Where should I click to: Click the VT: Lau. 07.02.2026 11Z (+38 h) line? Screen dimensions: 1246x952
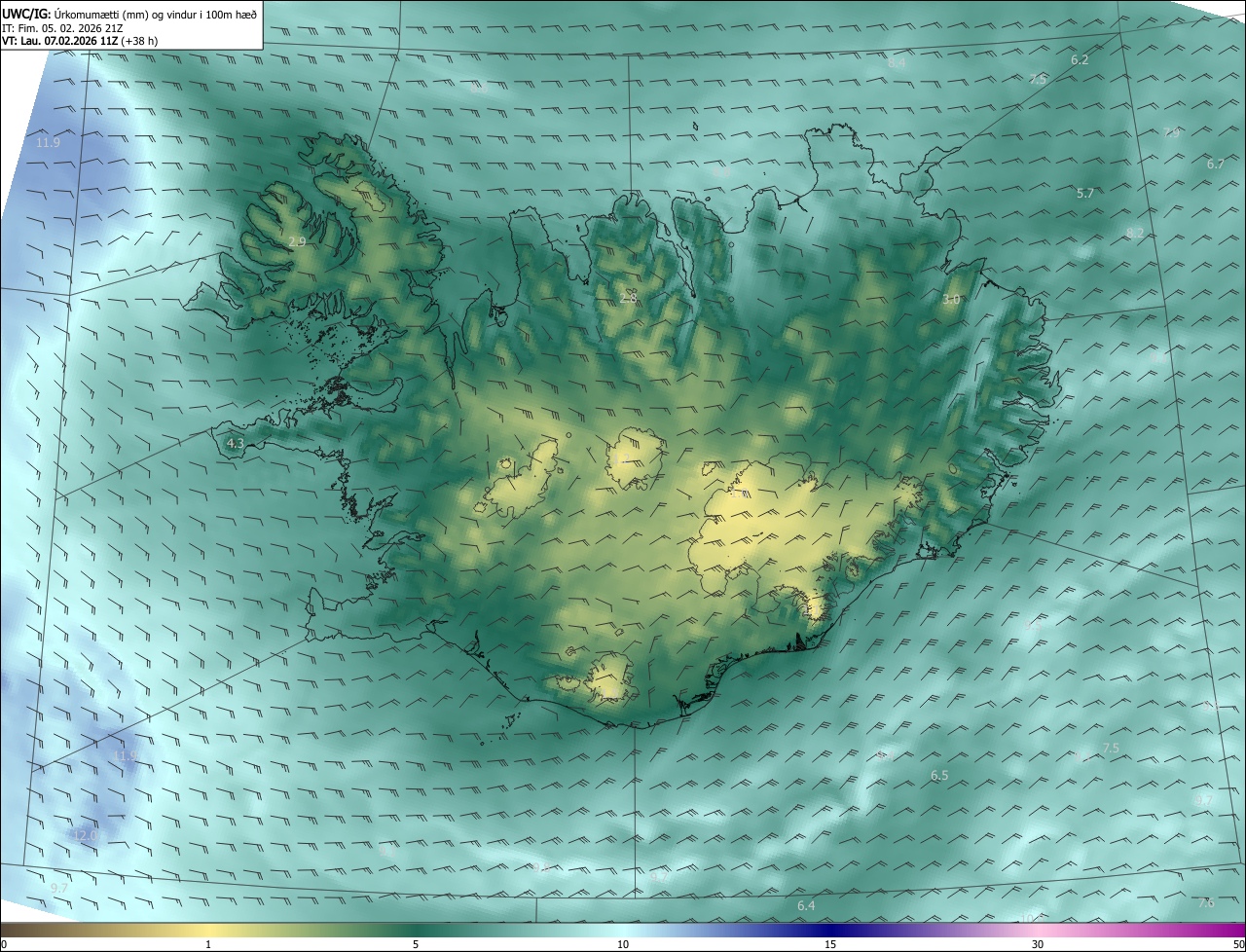tap(80, 41)
